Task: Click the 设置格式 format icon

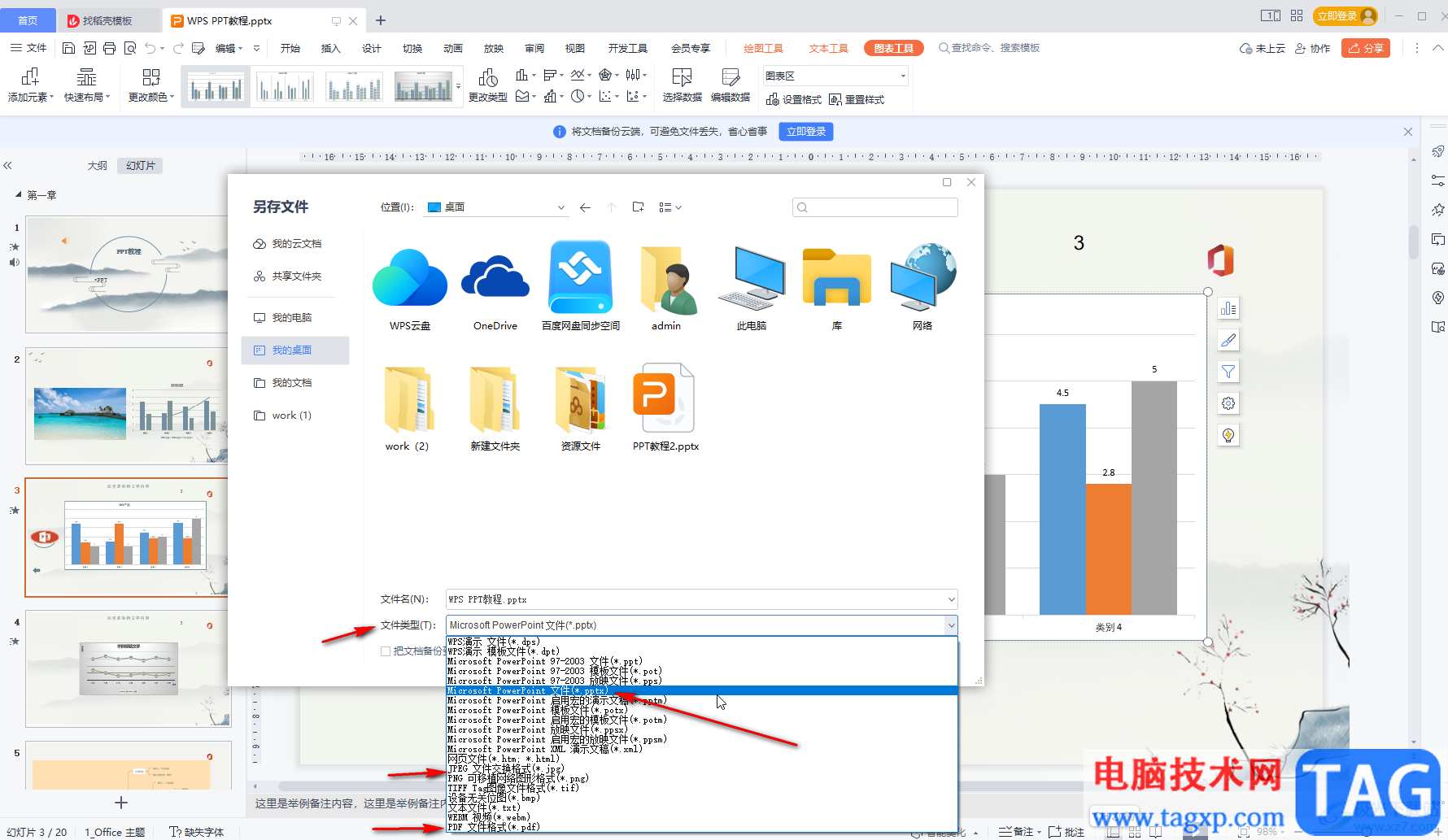Action: 773,99
